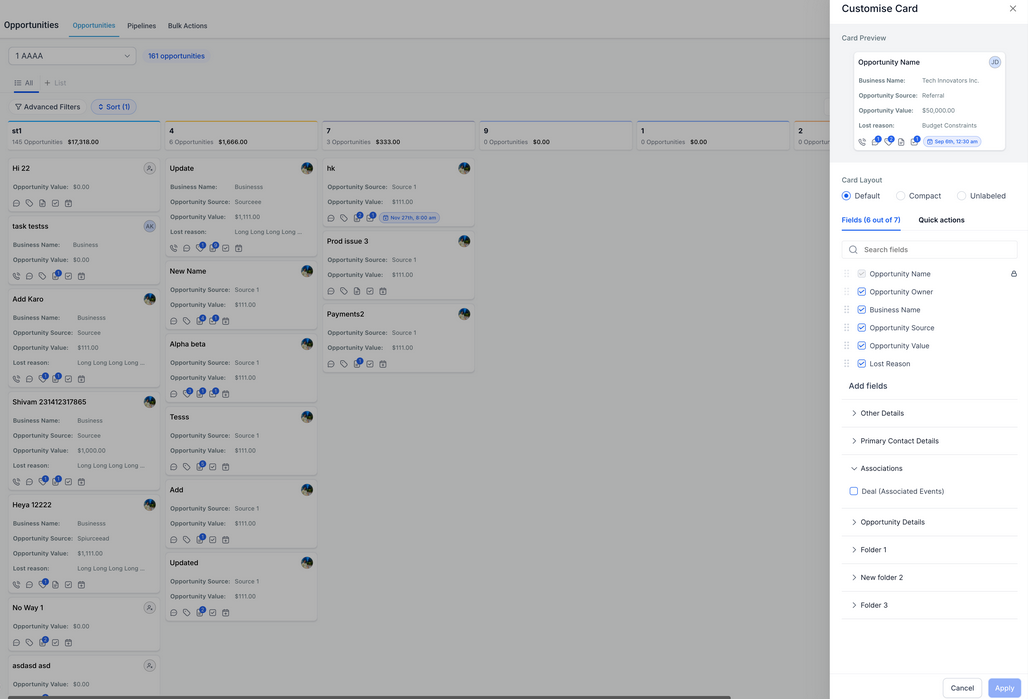Screen dimensions: 1028x699
Task: Select the All view tab
Action: (x=24, y=83)
